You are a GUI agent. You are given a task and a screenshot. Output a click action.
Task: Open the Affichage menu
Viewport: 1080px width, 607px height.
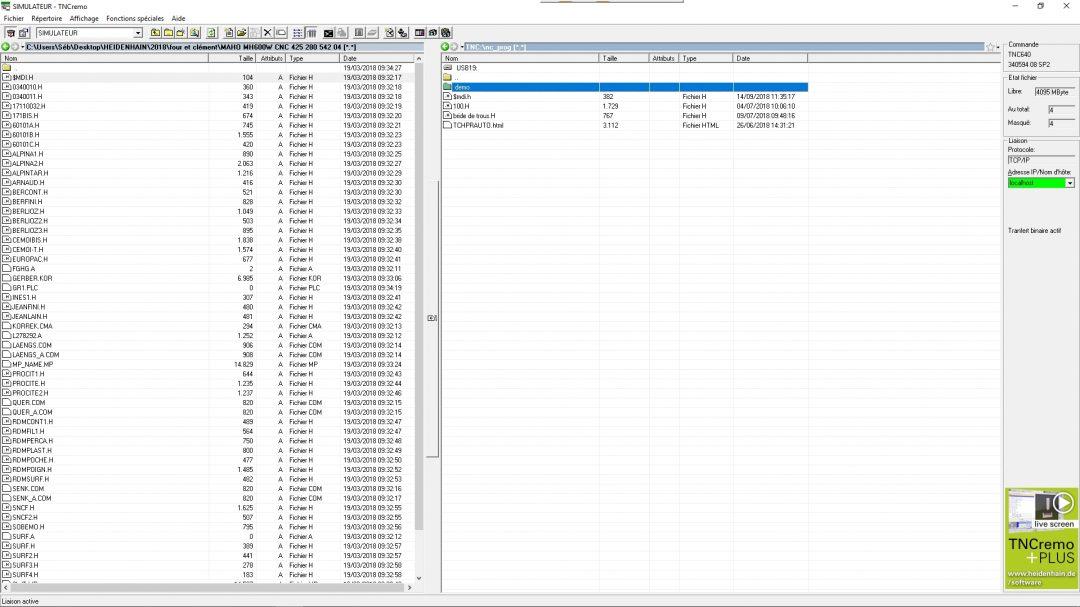[84, 19]
